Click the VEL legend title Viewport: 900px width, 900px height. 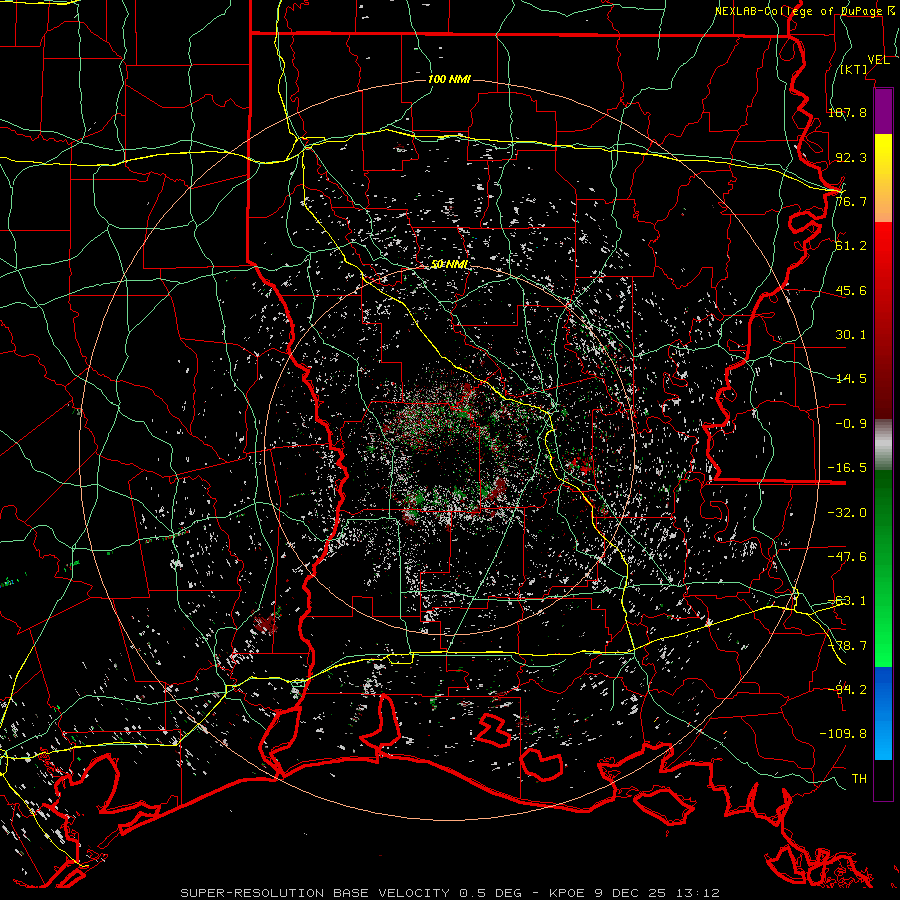pos(878,60)
